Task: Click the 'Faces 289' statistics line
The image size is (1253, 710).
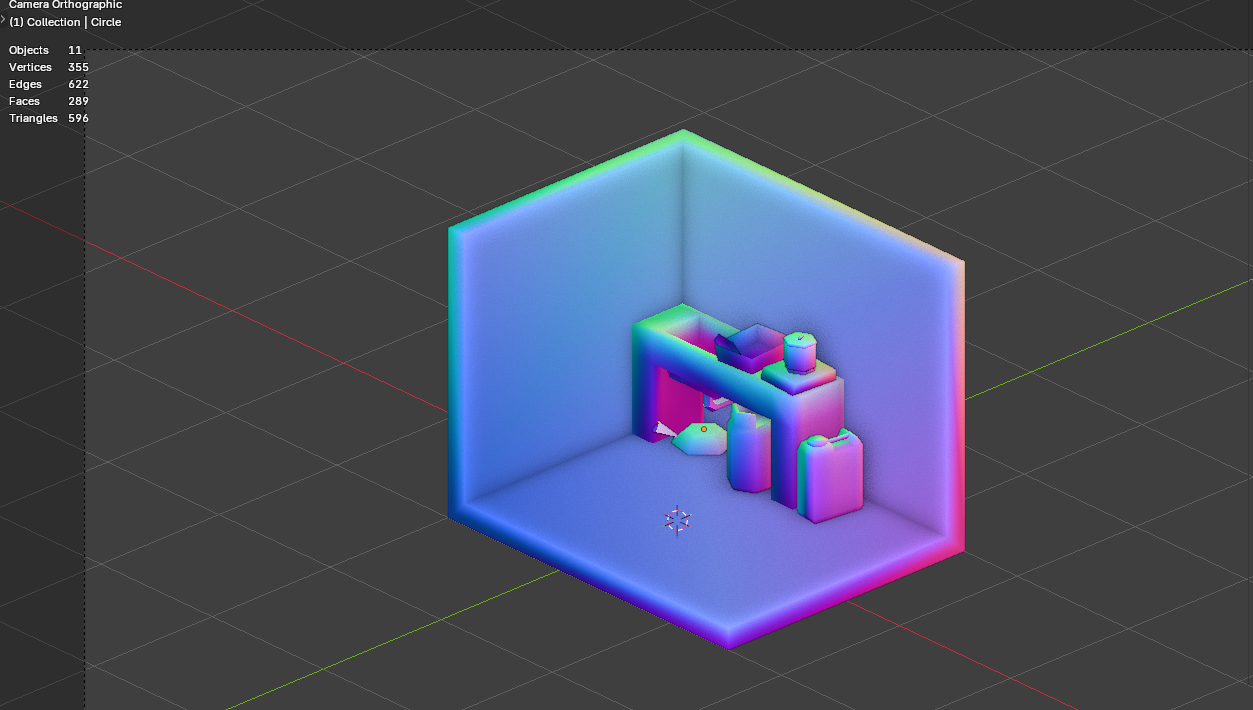Action: pyautogui.click(x=49, y=101)
